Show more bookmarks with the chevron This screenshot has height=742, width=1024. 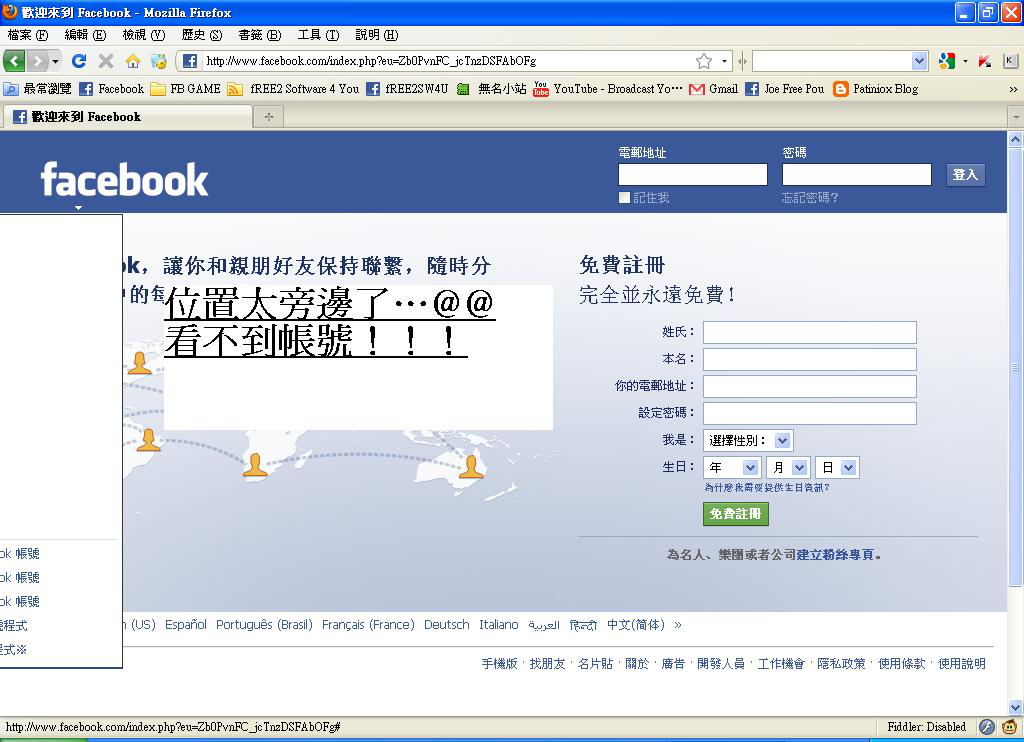coord(1013,89)
